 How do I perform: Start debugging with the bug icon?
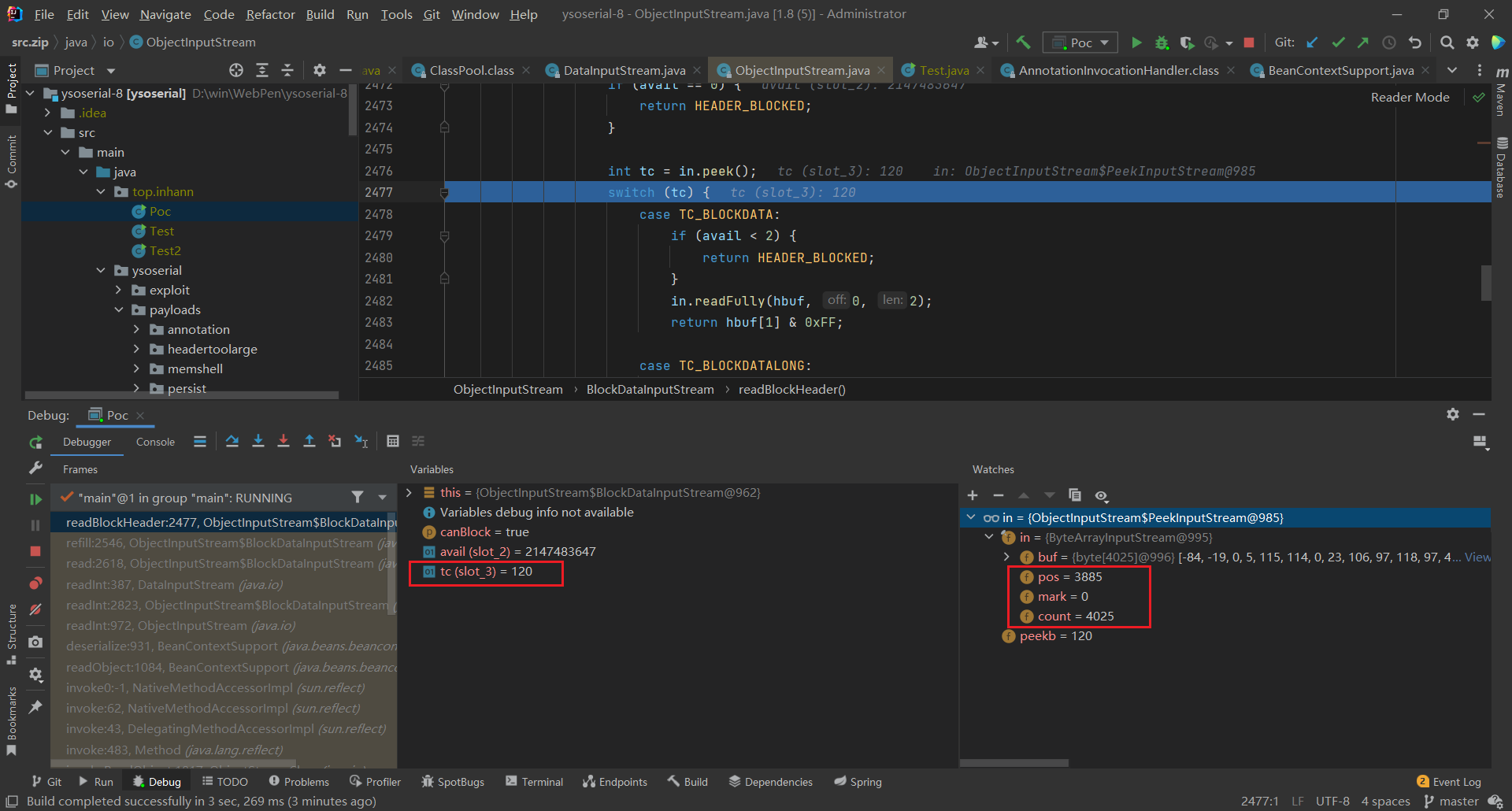1162,43
